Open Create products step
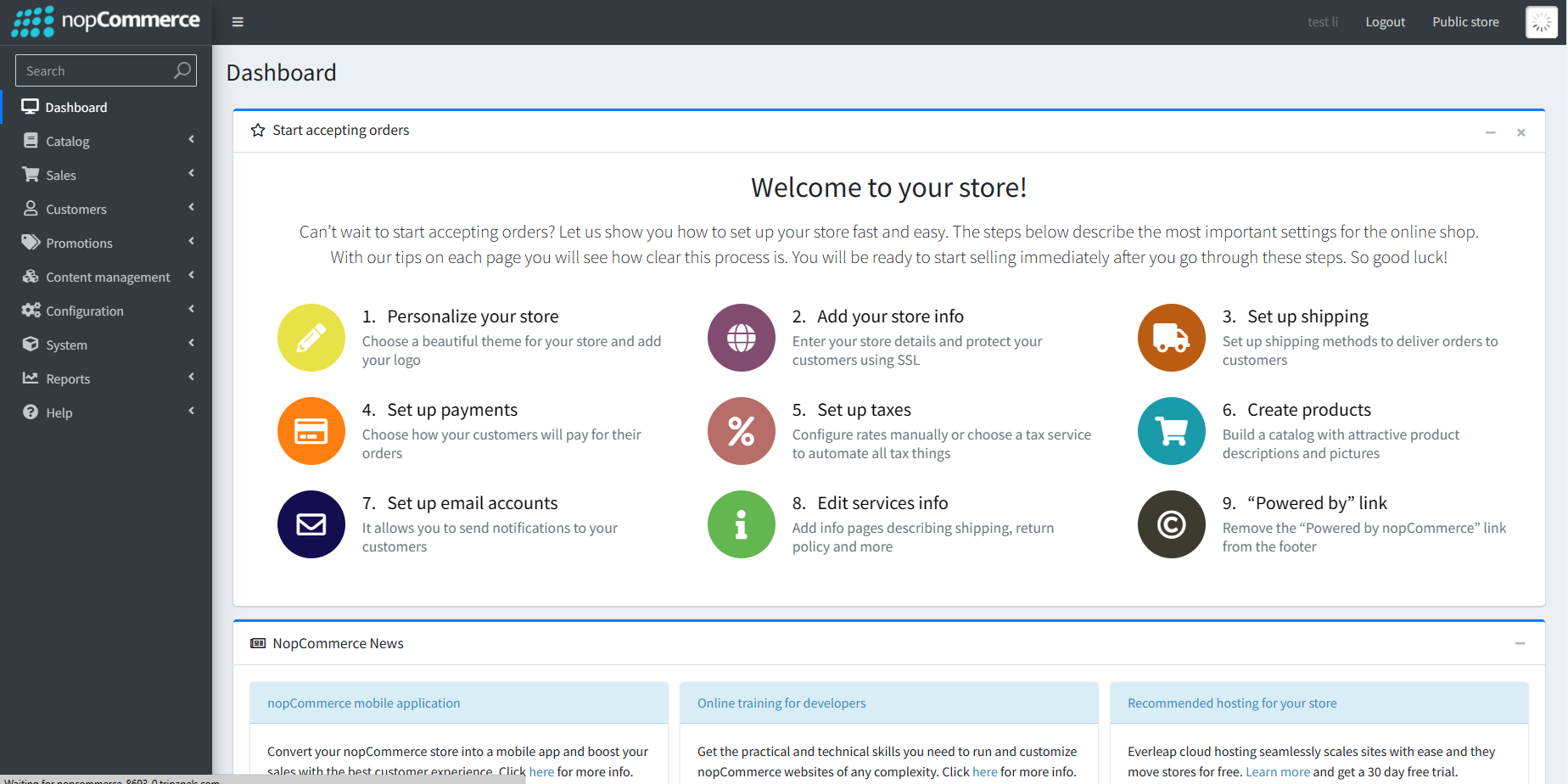Image resolution: width=1568 pixels, height=784 pixels. (x=1309, y=410)
